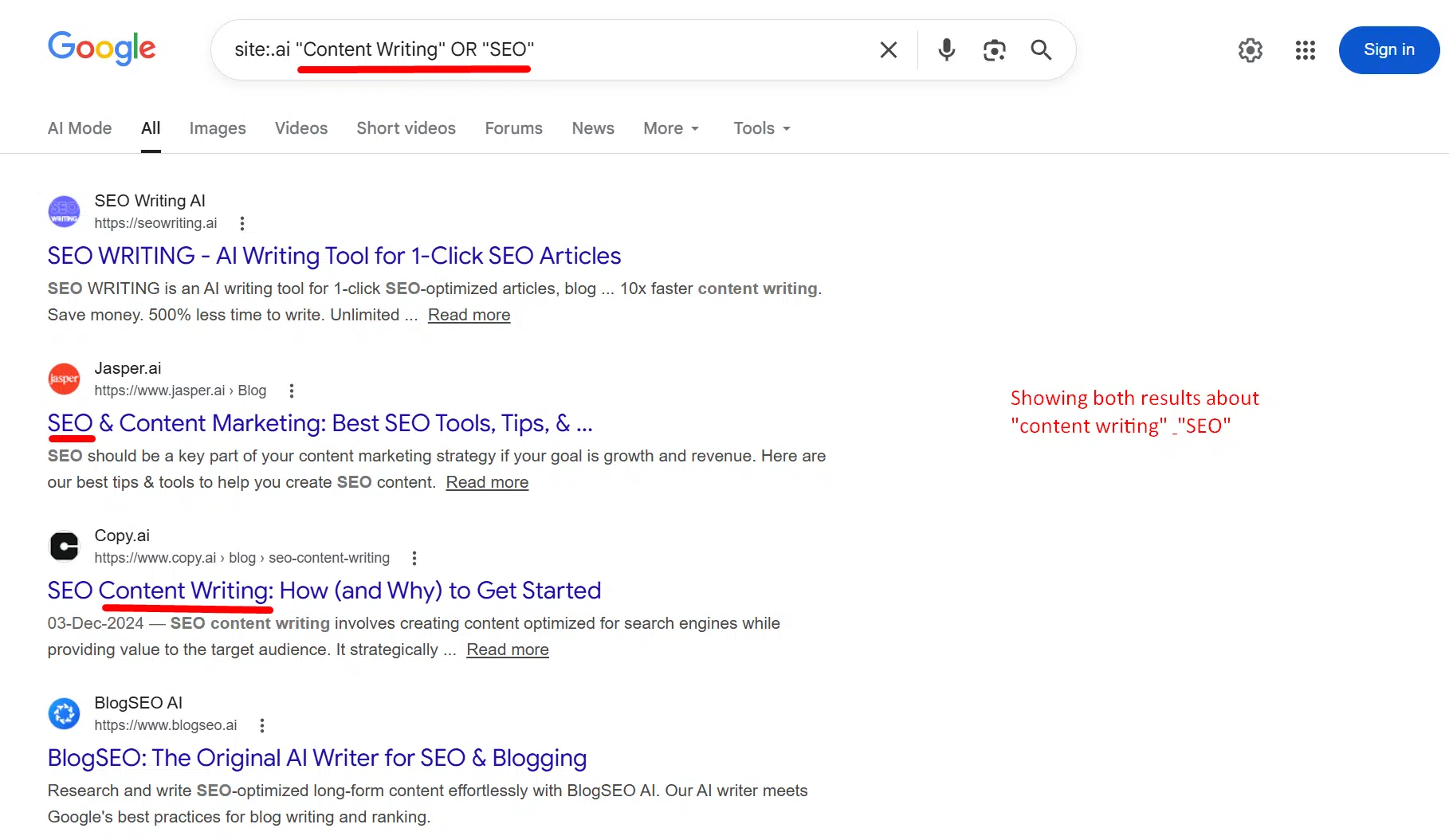
Task: Click Jasper.ai favicon
Action: [64, 379]
